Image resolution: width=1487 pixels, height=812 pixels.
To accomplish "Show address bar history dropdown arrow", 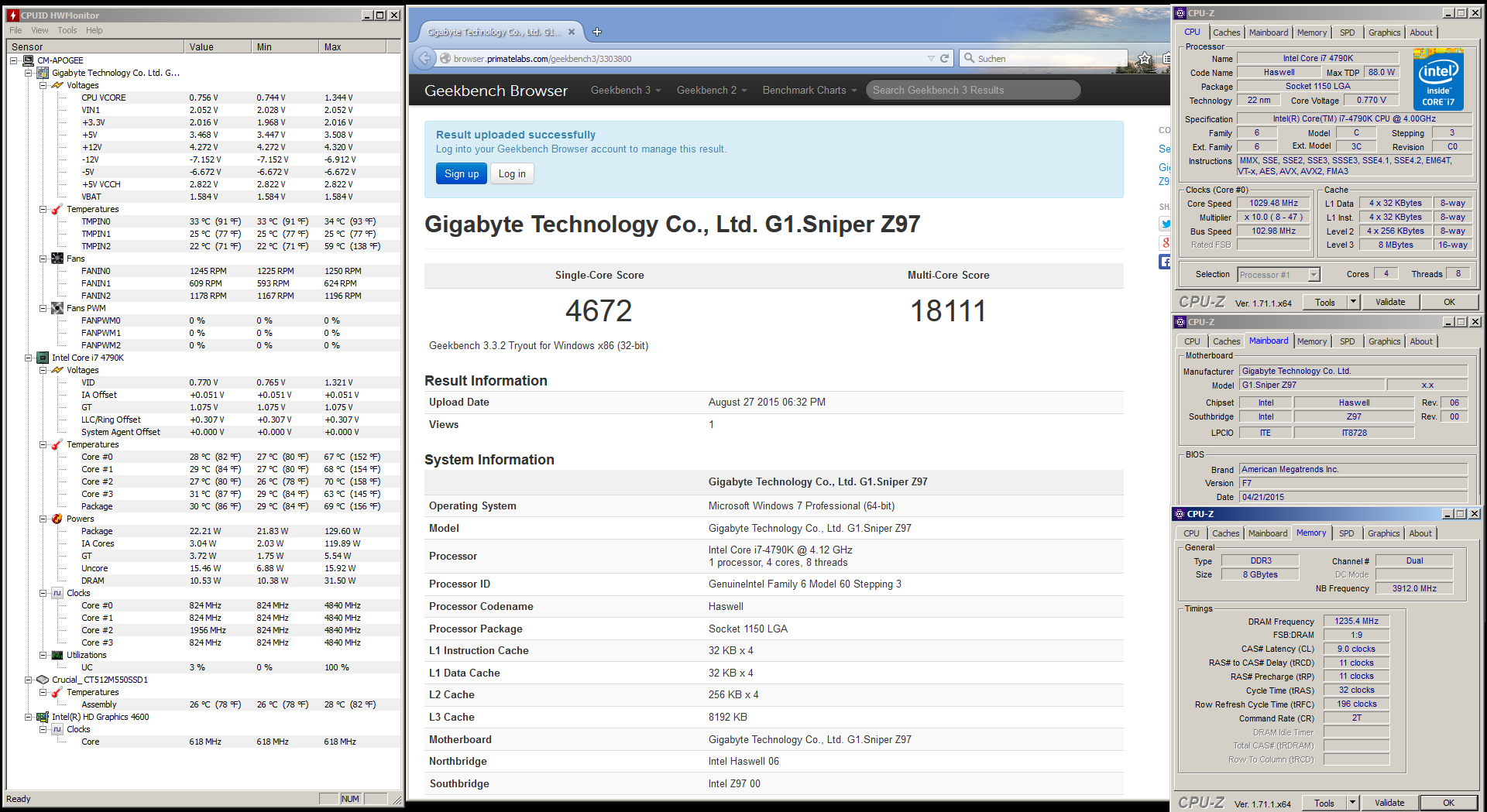I will click(x=931, y=58).
